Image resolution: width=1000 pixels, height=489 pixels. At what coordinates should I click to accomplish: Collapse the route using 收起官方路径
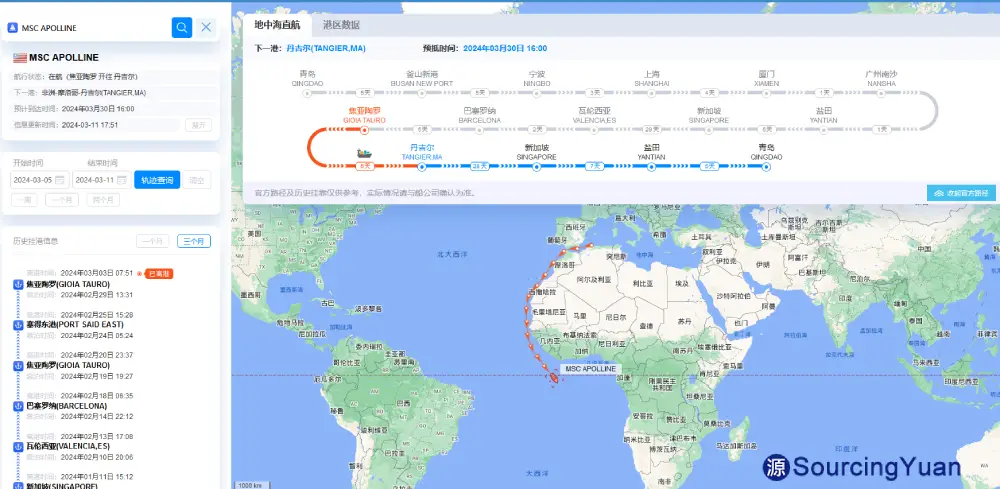point(961,193)
